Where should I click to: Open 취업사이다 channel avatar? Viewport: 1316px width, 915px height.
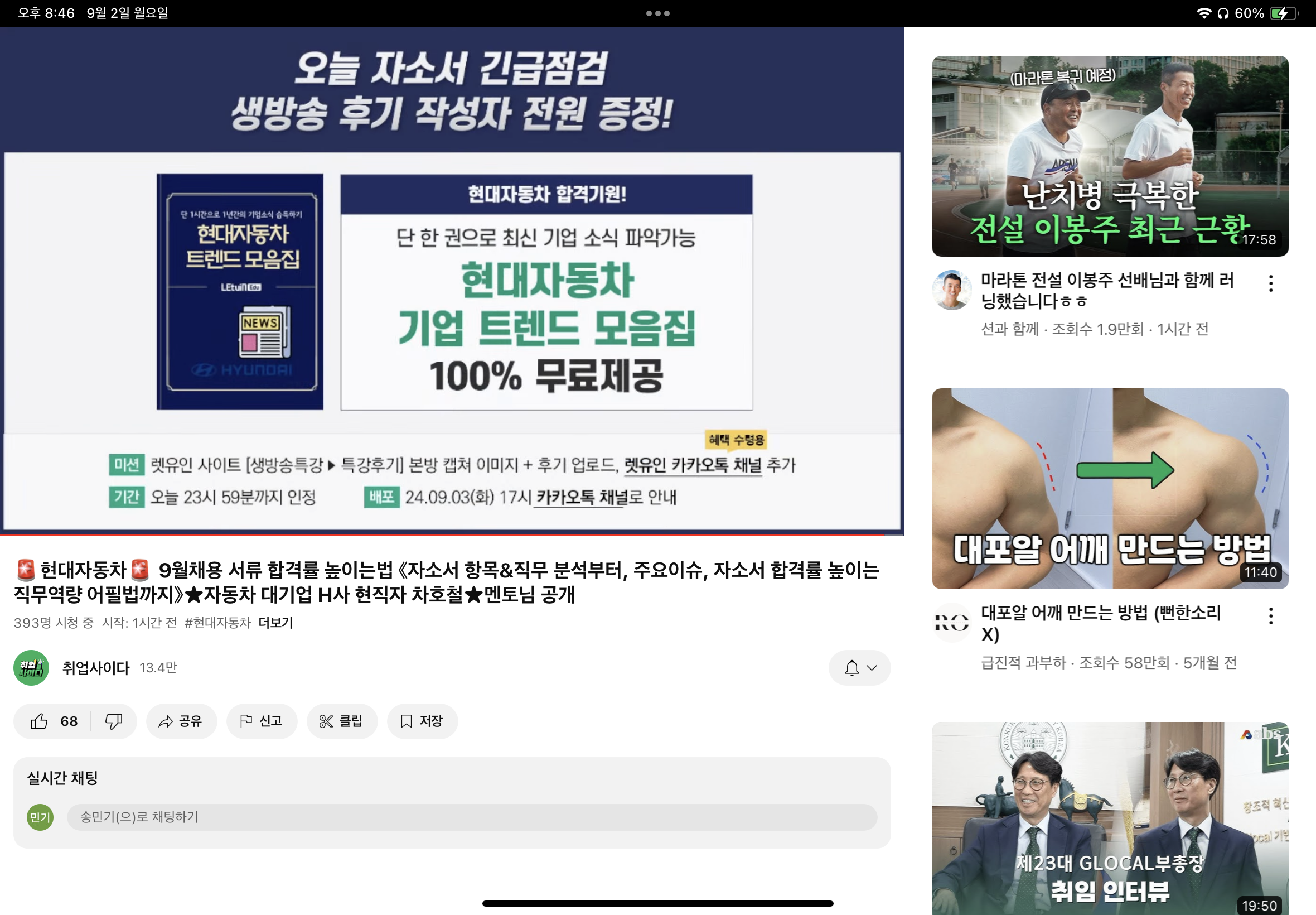point(32,668)
